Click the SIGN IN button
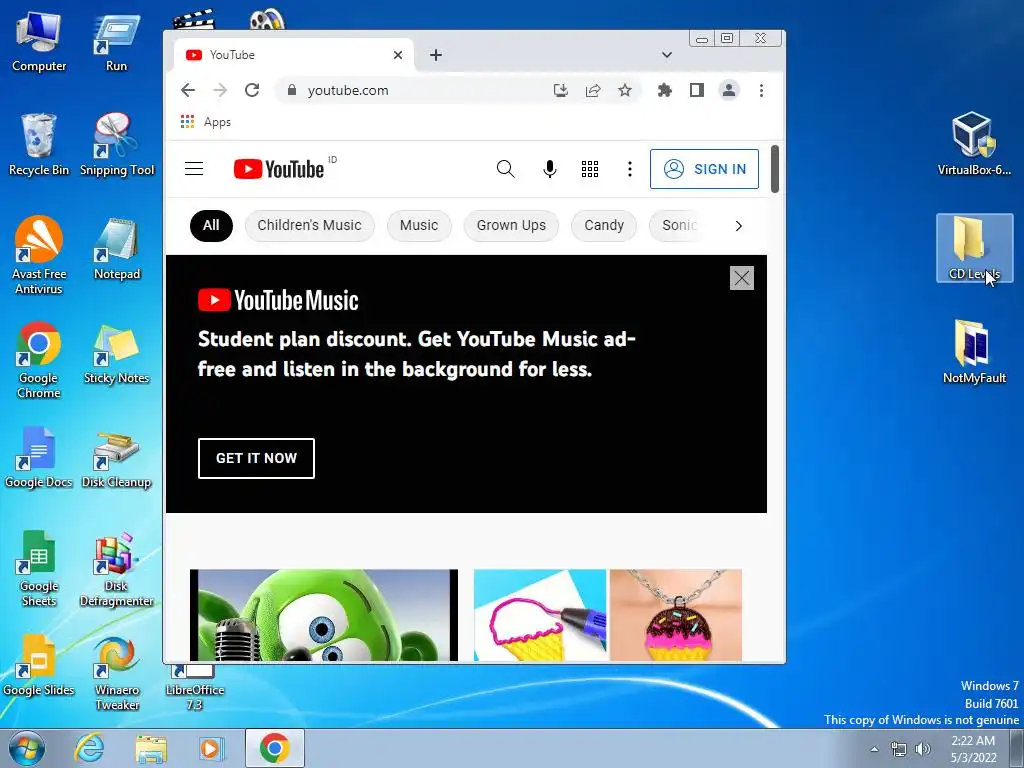This screenshot has height=768, width=1024. coord(704,169)
